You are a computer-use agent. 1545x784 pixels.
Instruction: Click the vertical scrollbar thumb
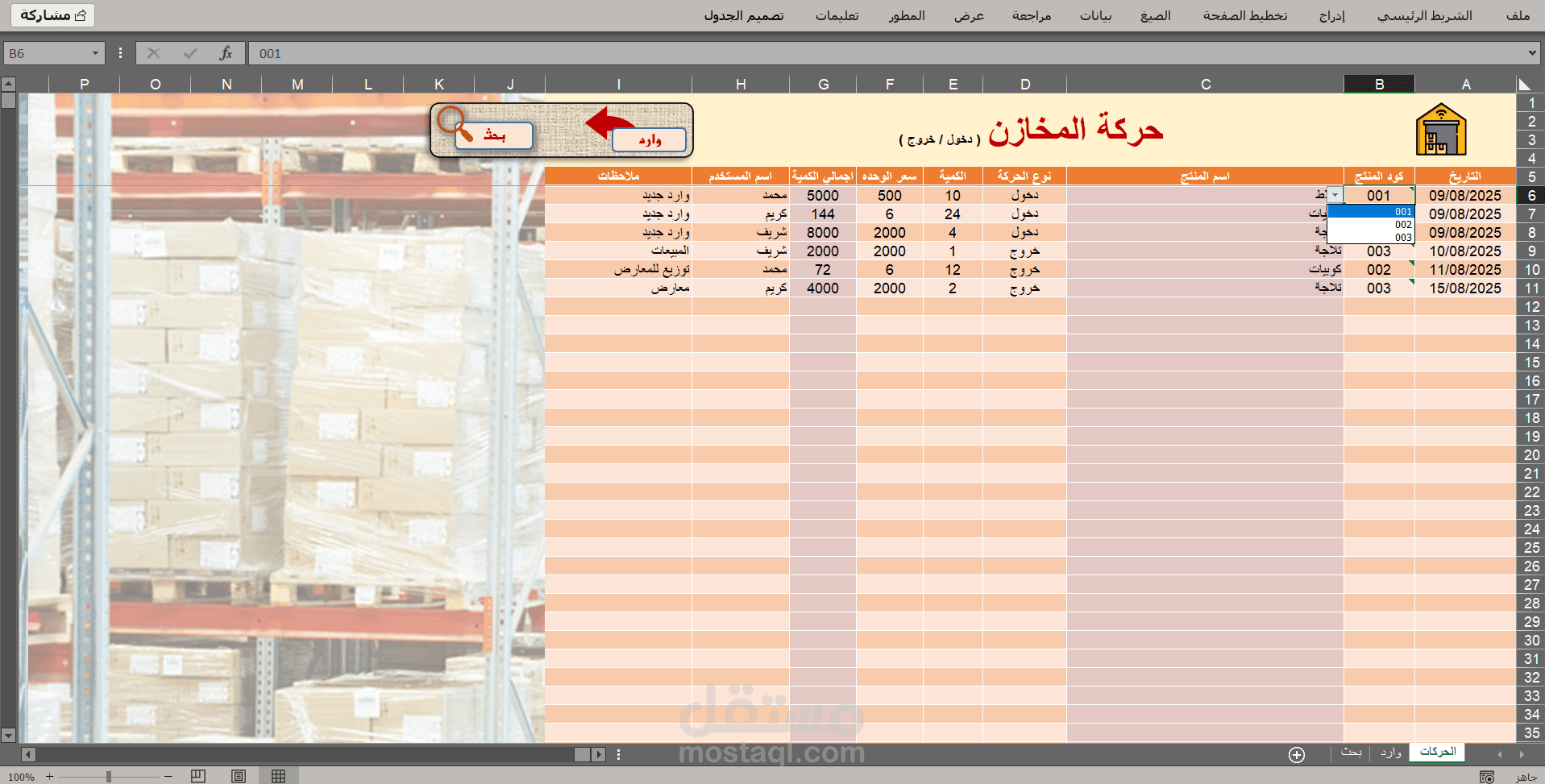coord(8,101)
